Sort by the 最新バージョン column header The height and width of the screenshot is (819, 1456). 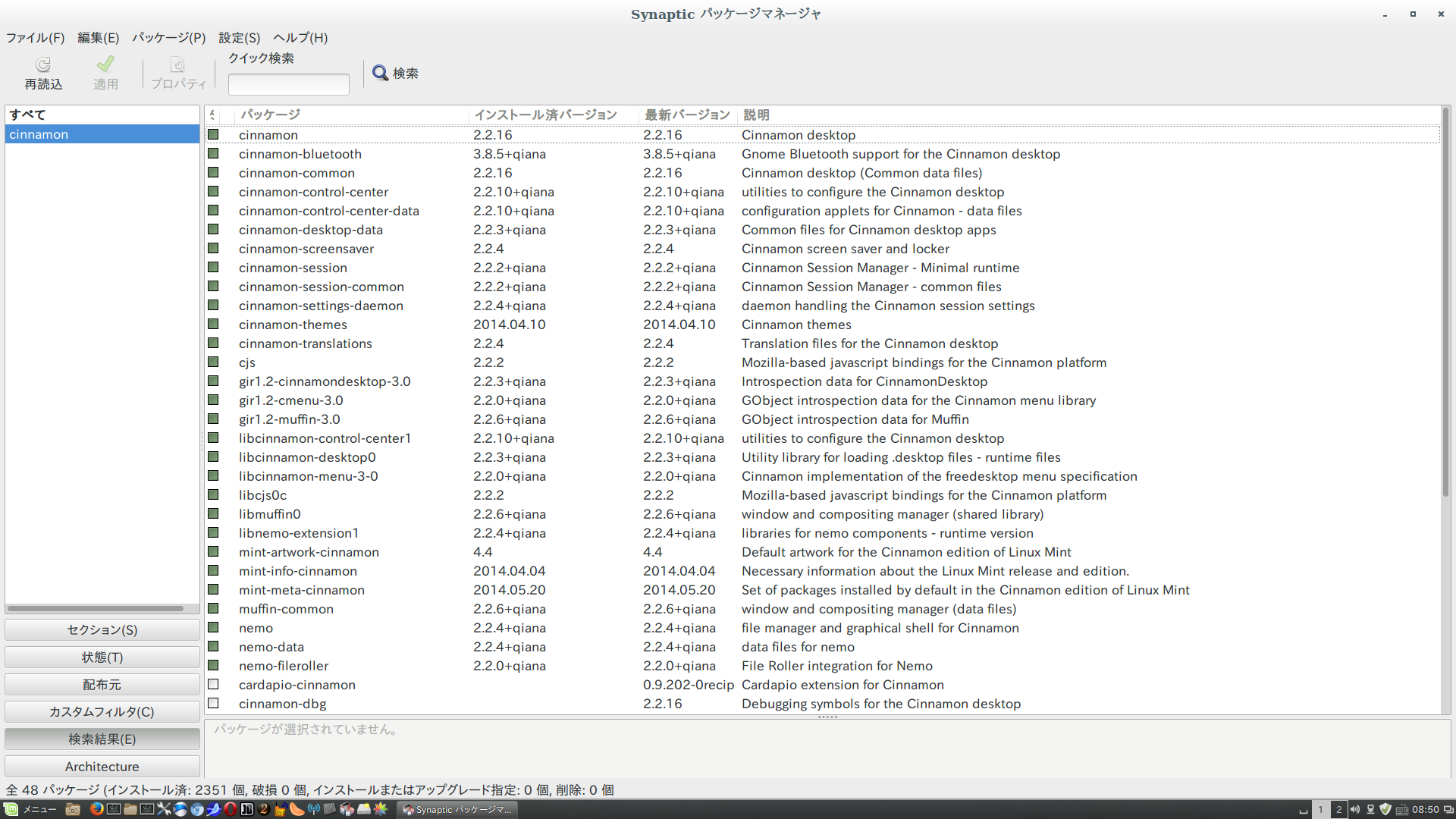click(687, 115)
